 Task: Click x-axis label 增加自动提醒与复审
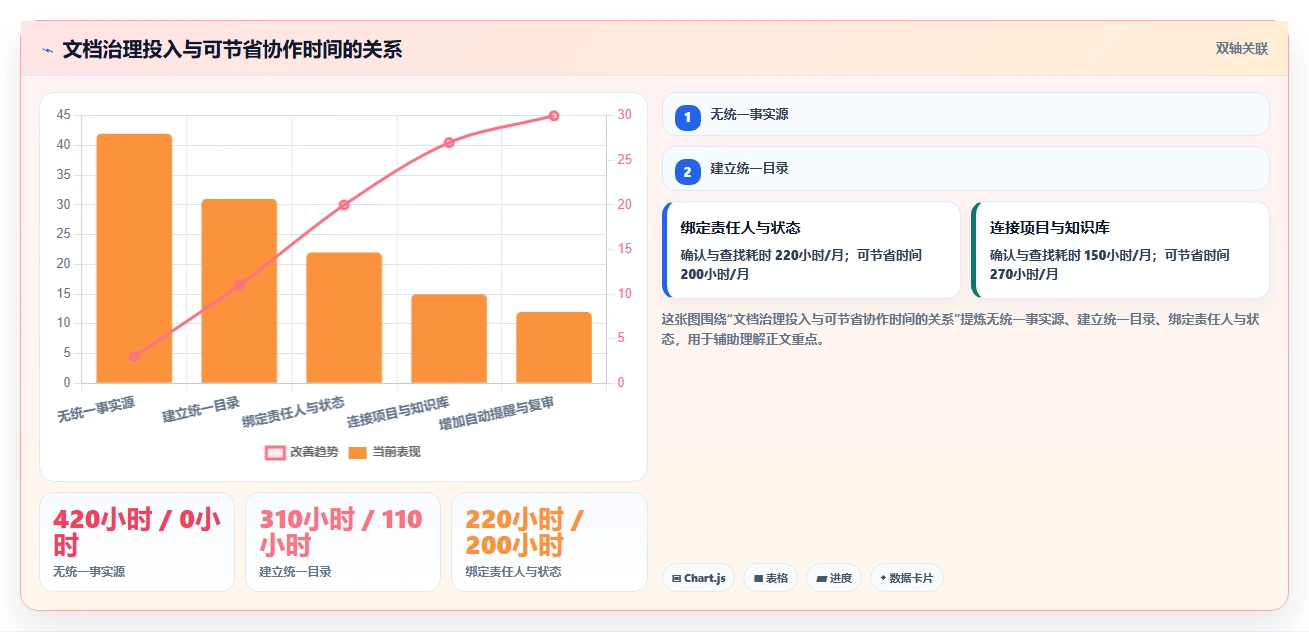[496, 413]
